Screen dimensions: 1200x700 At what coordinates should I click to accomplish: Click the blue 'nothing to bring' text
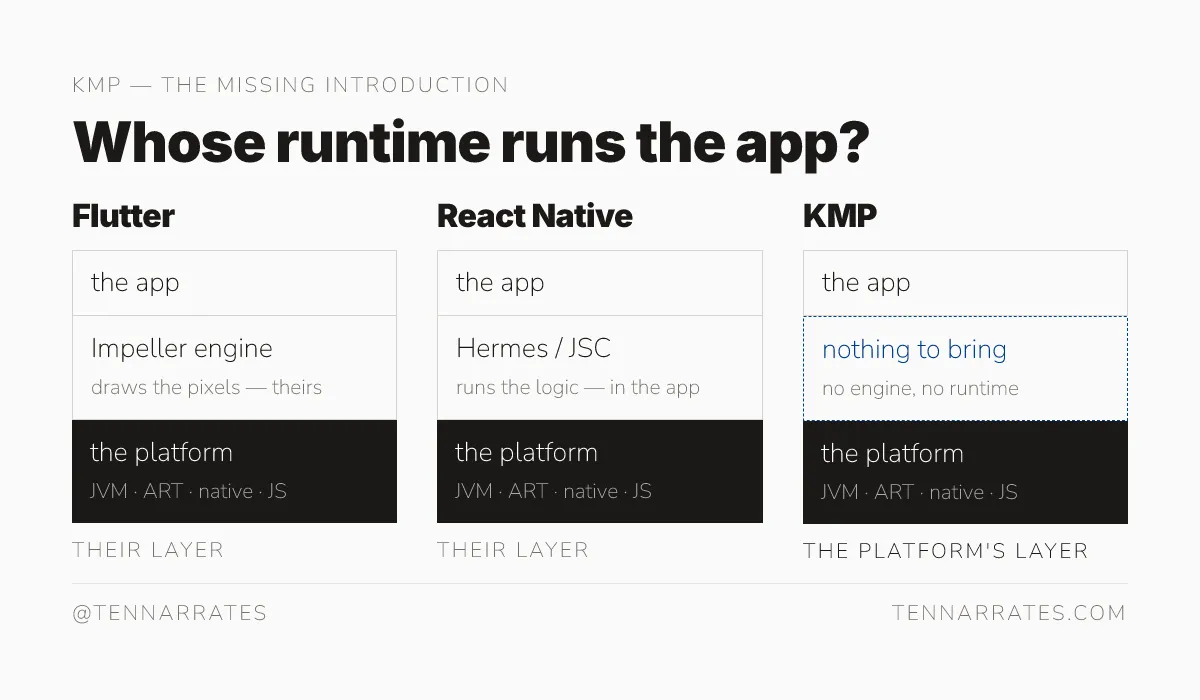pyautogui.click(x=914, y=350)
